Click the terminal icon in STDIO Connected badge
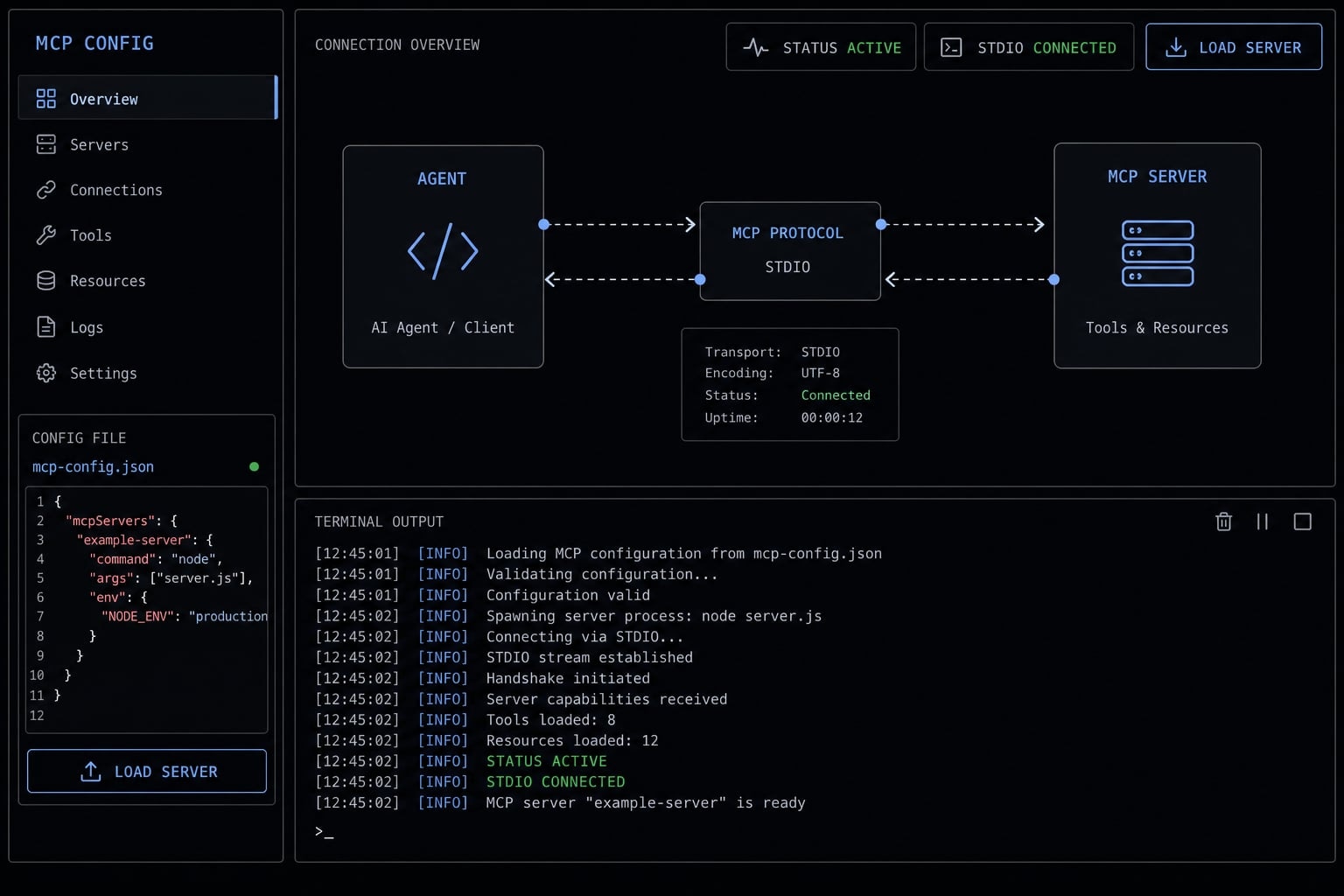 point(951,47)
